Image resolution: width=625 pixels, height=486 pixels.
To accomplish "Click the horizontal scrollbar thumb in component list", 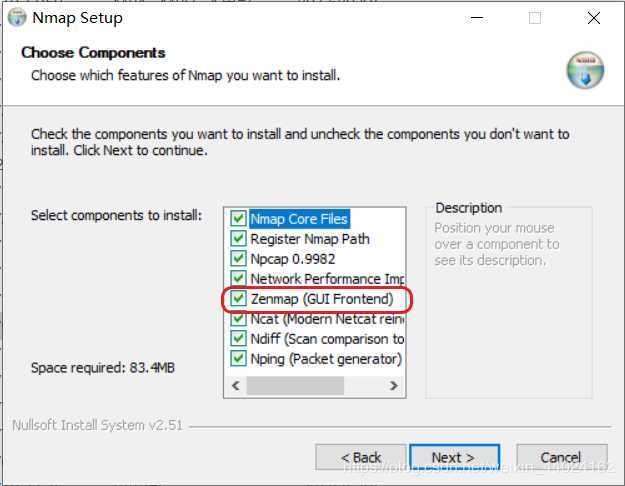I will pos(295,386).
